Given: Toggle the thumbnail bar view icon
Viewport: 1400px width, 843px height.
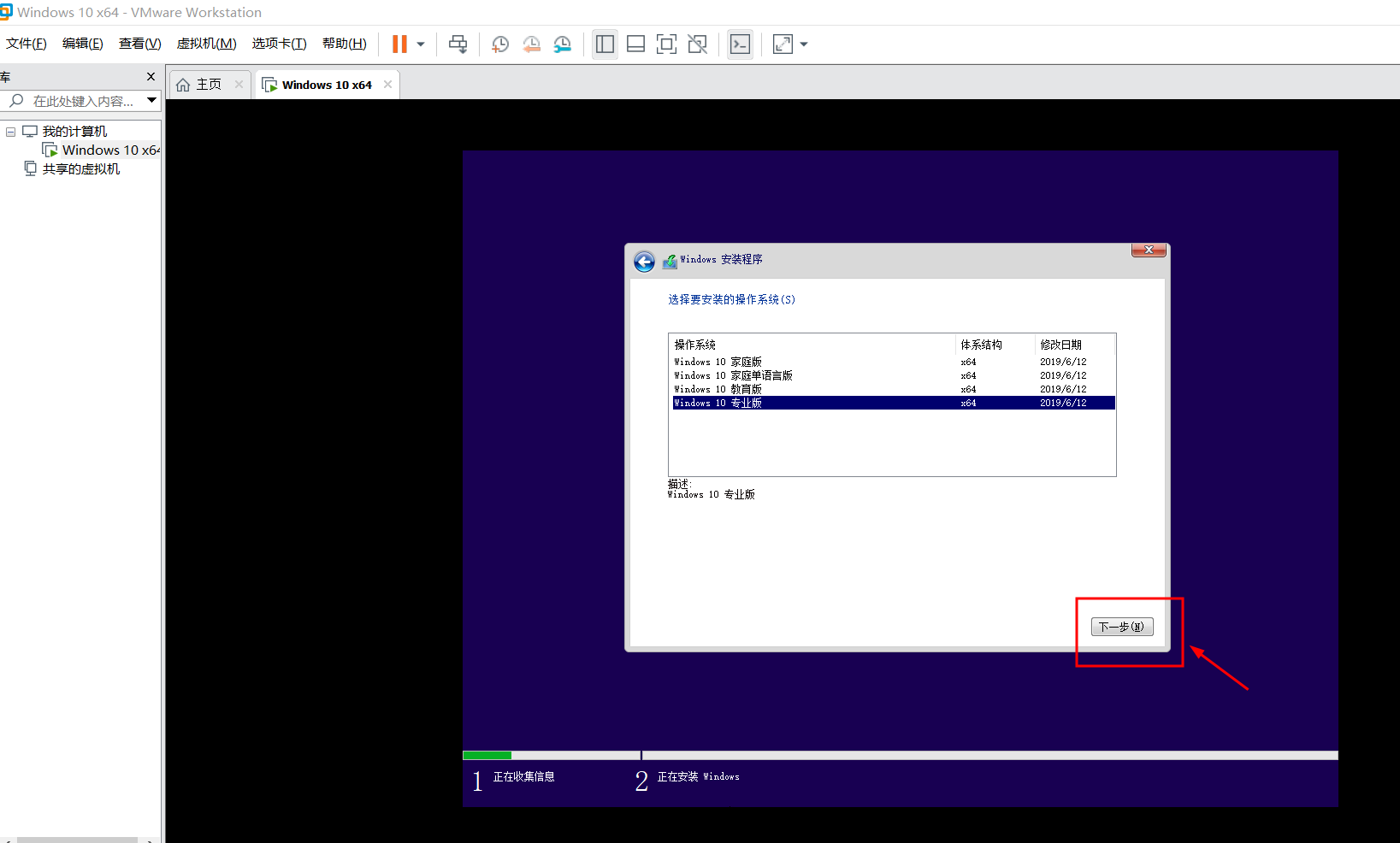Looking at the screenshot, I should click(x=635, y=44).
